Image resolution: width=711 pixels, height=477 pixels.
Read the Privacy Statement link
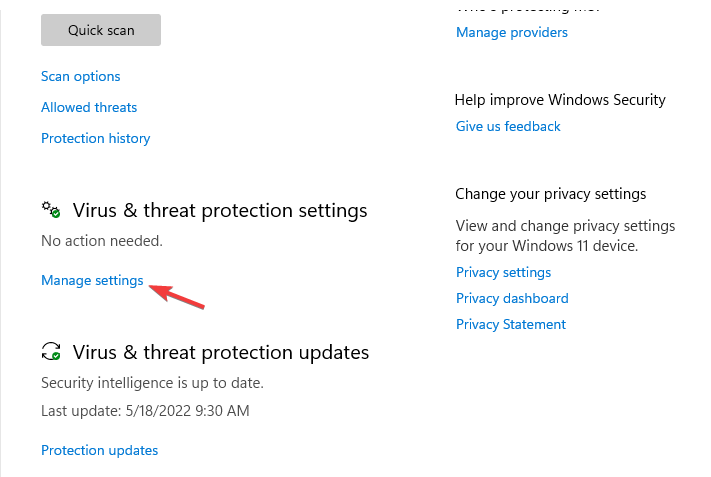tap(511, 325)
